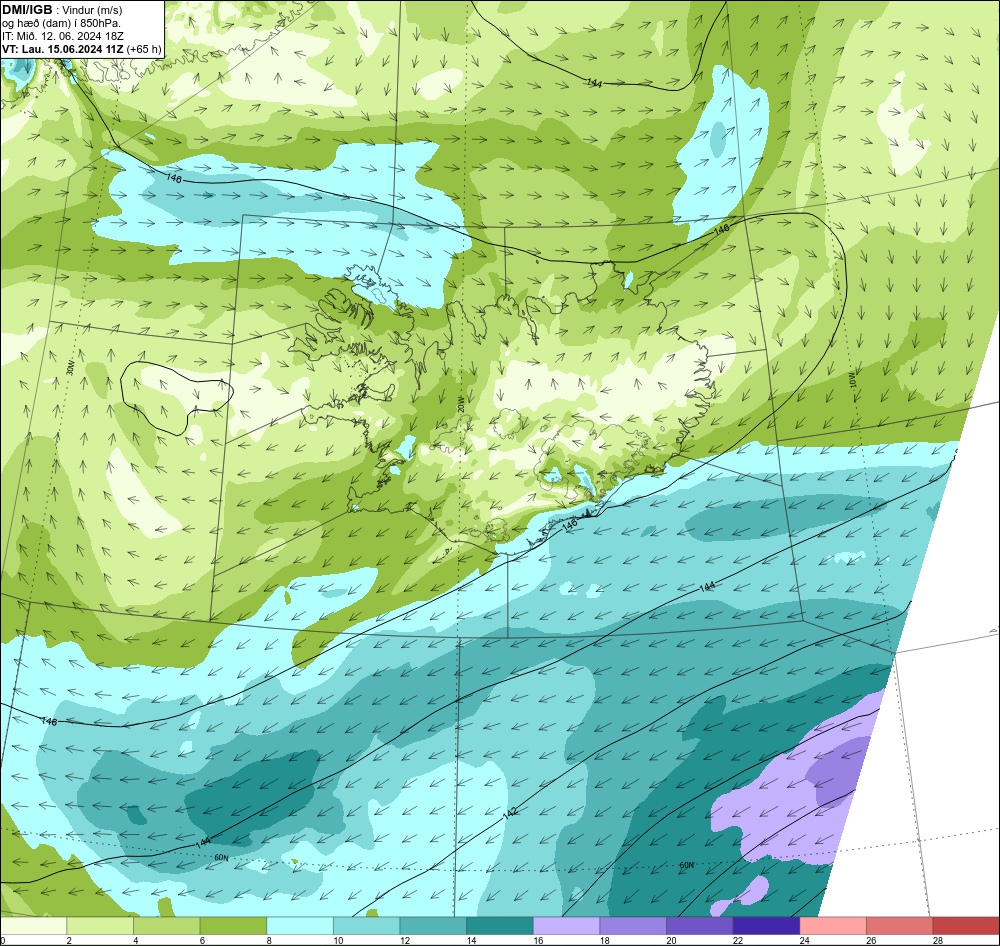Click the legend tick label '14'

click(x=471, y=940)
